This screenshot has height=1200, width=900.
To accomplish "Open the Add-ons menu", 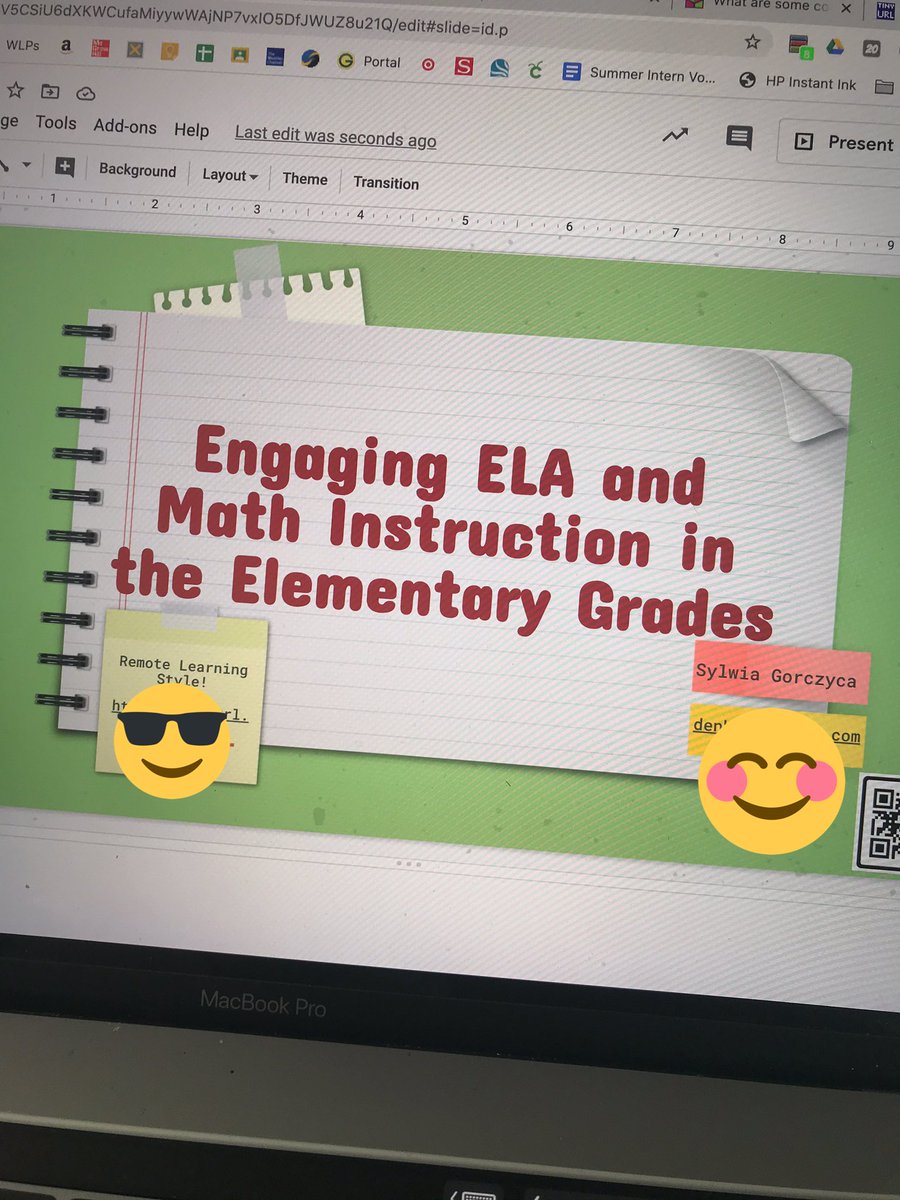I will coord(124,128).
